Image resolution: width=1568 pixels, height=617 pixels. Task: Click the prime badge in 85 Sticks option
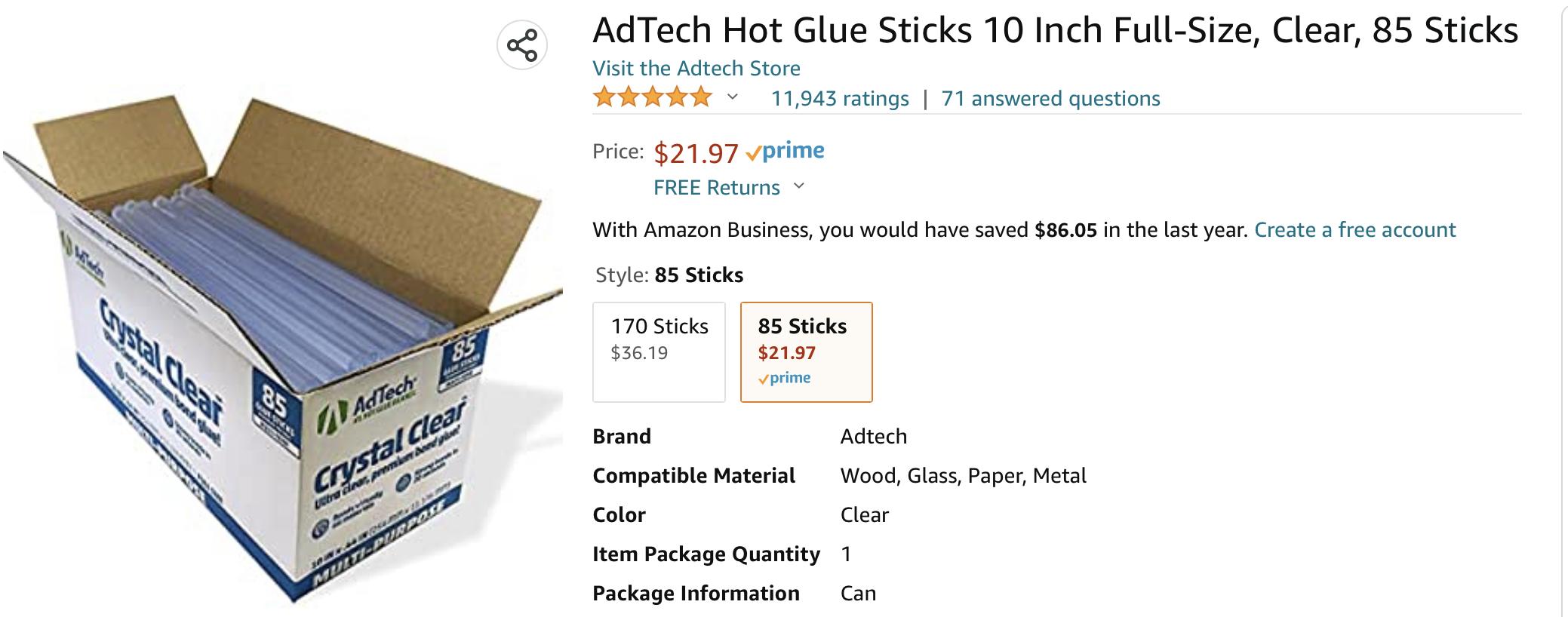click(x=785, y=378)
